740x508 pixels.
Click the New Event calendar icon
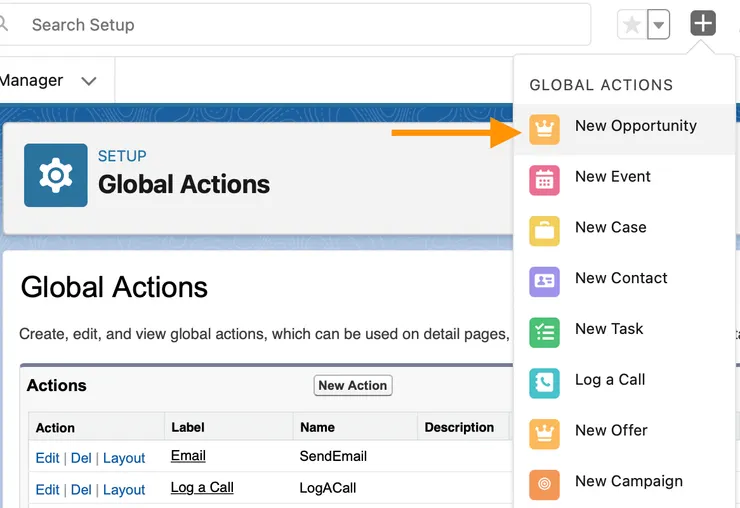[x=544, y=179]
